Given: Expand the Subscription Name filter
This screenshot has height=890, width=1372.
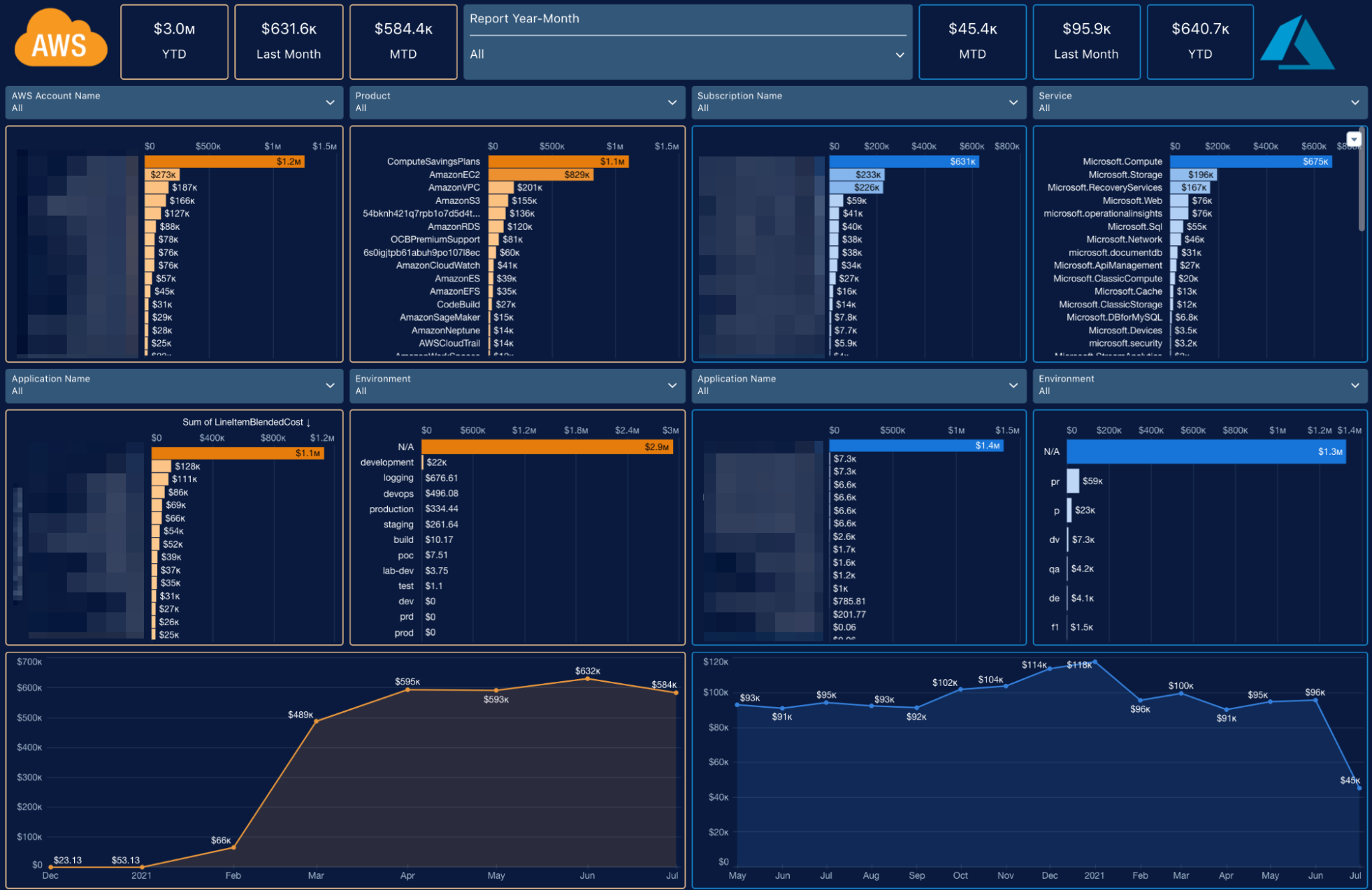Looking at the screenshot, I should pyautogui.click(x=1013, y=102).
